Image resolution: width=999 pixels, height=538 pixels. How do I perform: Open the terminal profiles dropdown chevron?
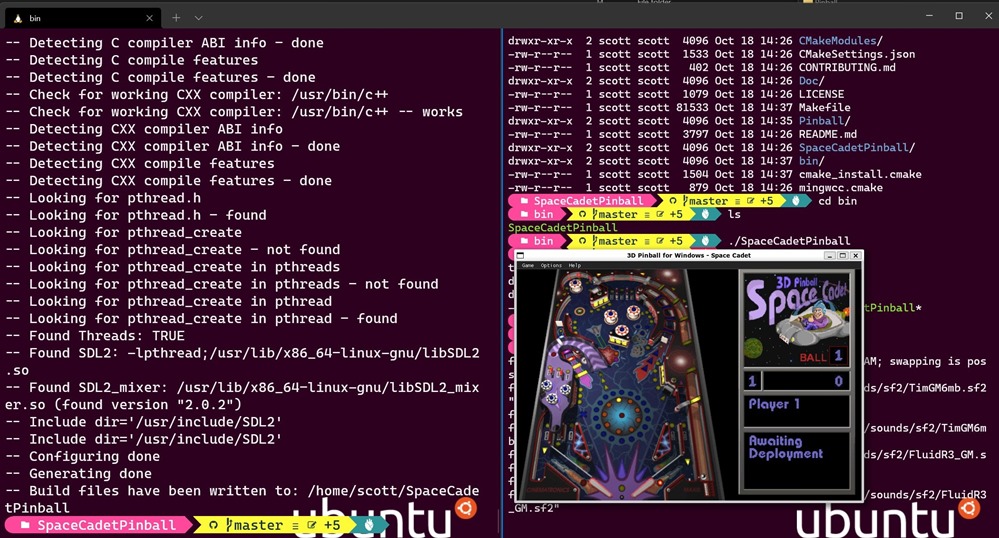(198, 18)
